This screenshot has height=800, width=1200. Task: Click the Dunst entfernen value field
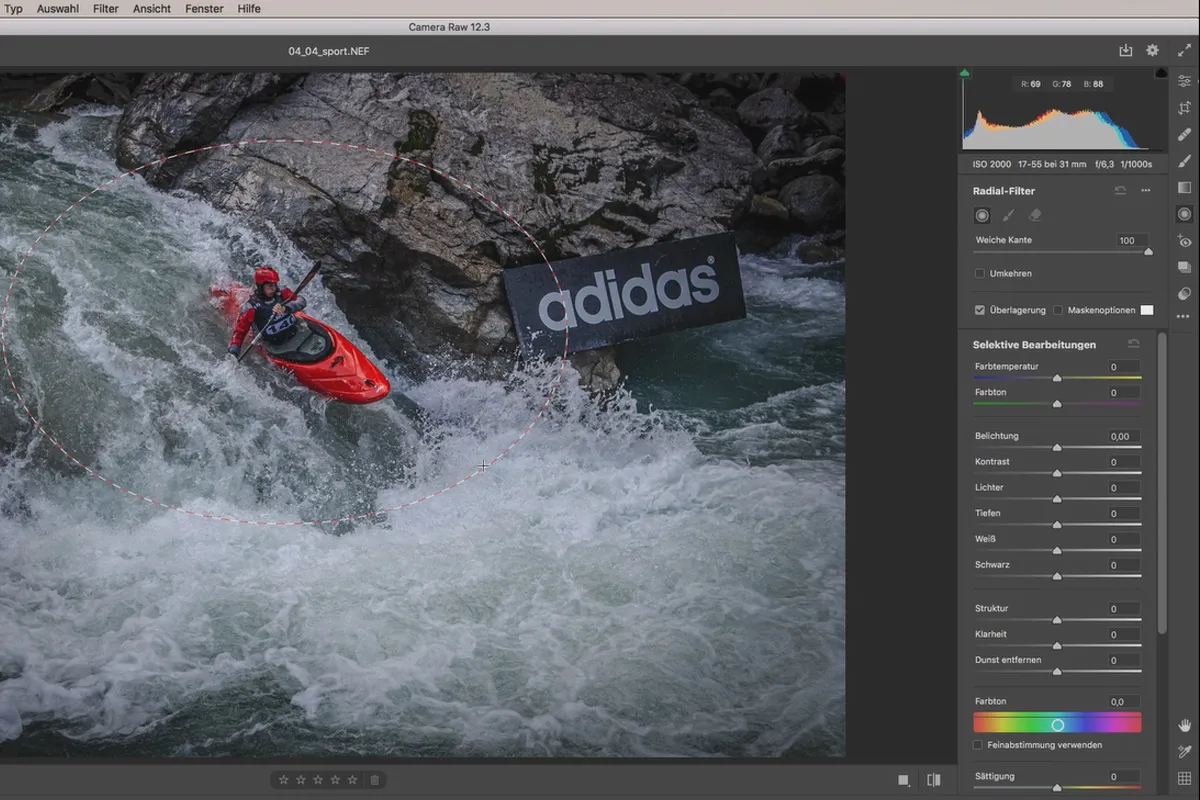tap(1123, 661)
